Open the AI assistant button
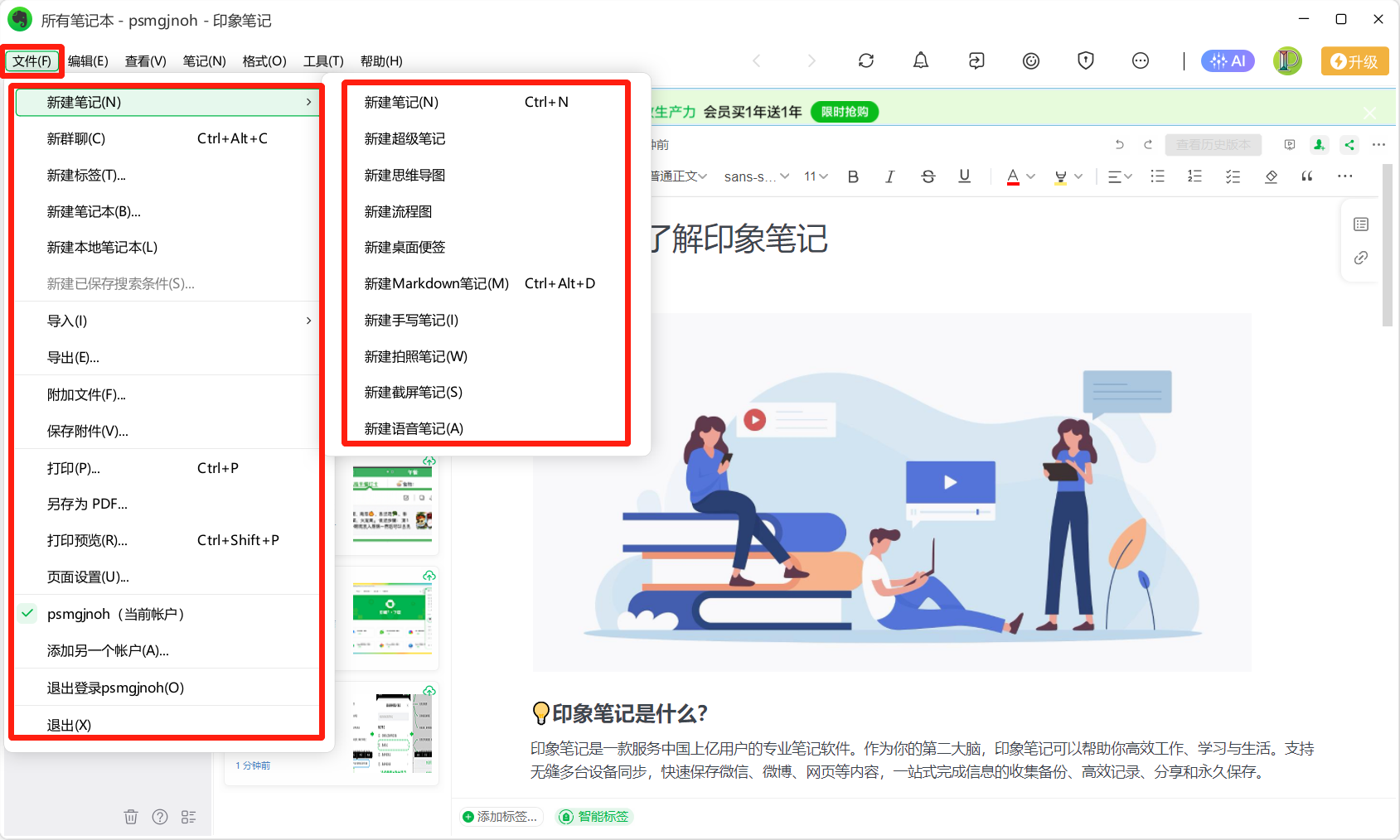Image resolution: width=1400 pixels, height=840 pixels. tap(1228, 60)
